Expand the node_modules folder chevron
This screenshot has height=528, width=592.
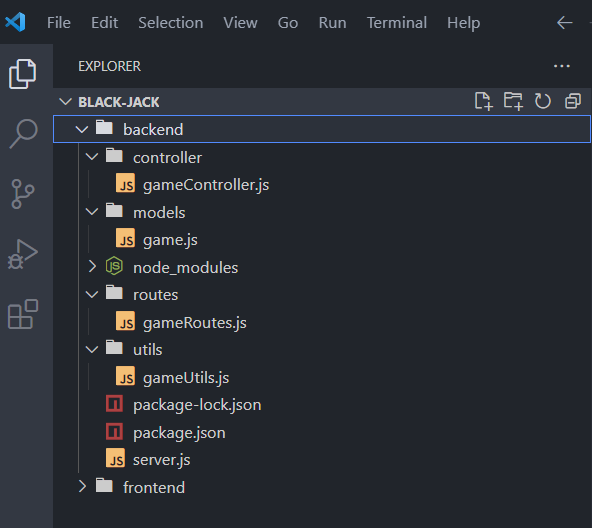click(x=92, y=266)
